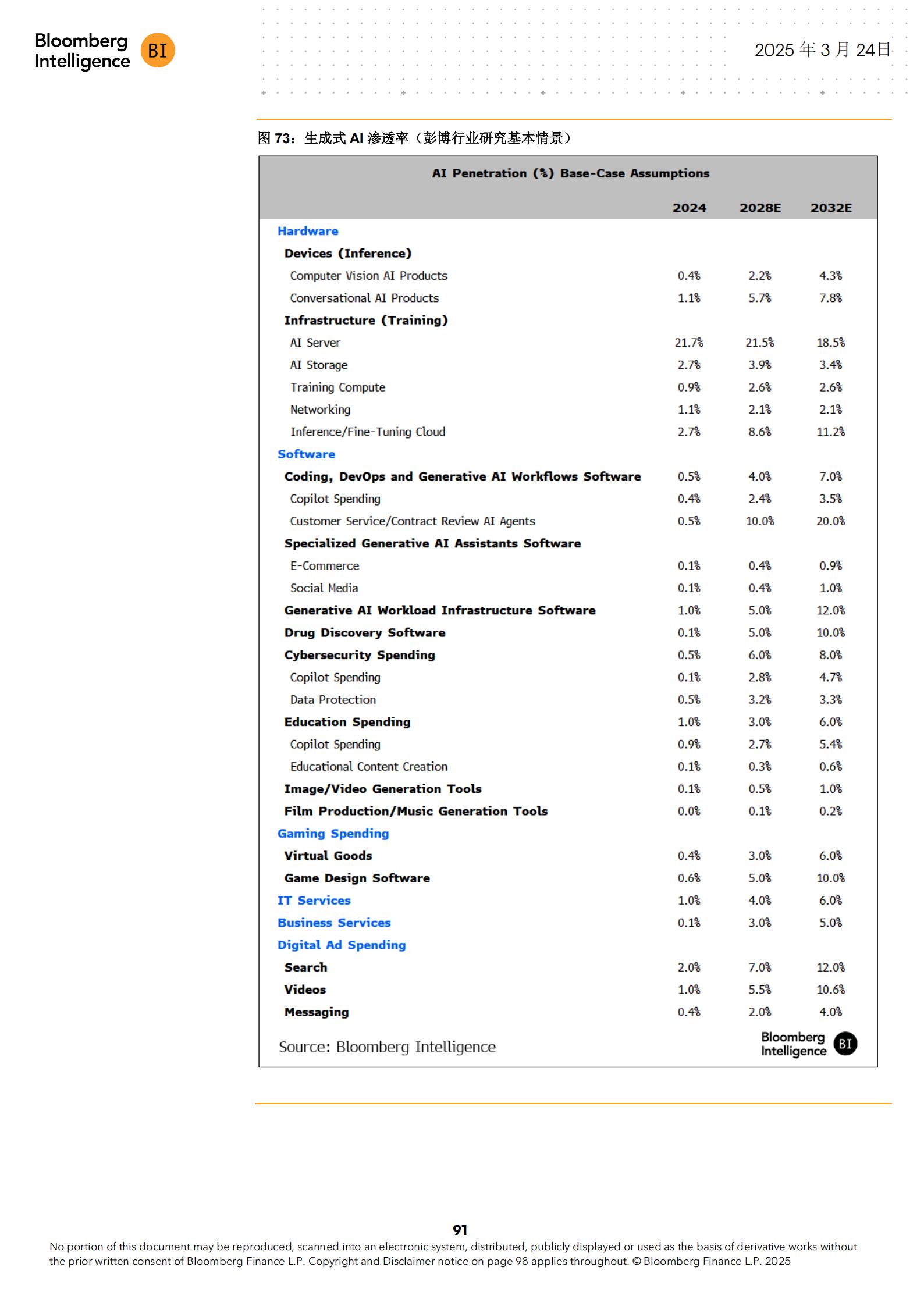Click the Inference/Fine-Tuning Cloud row label

(367, 432)
